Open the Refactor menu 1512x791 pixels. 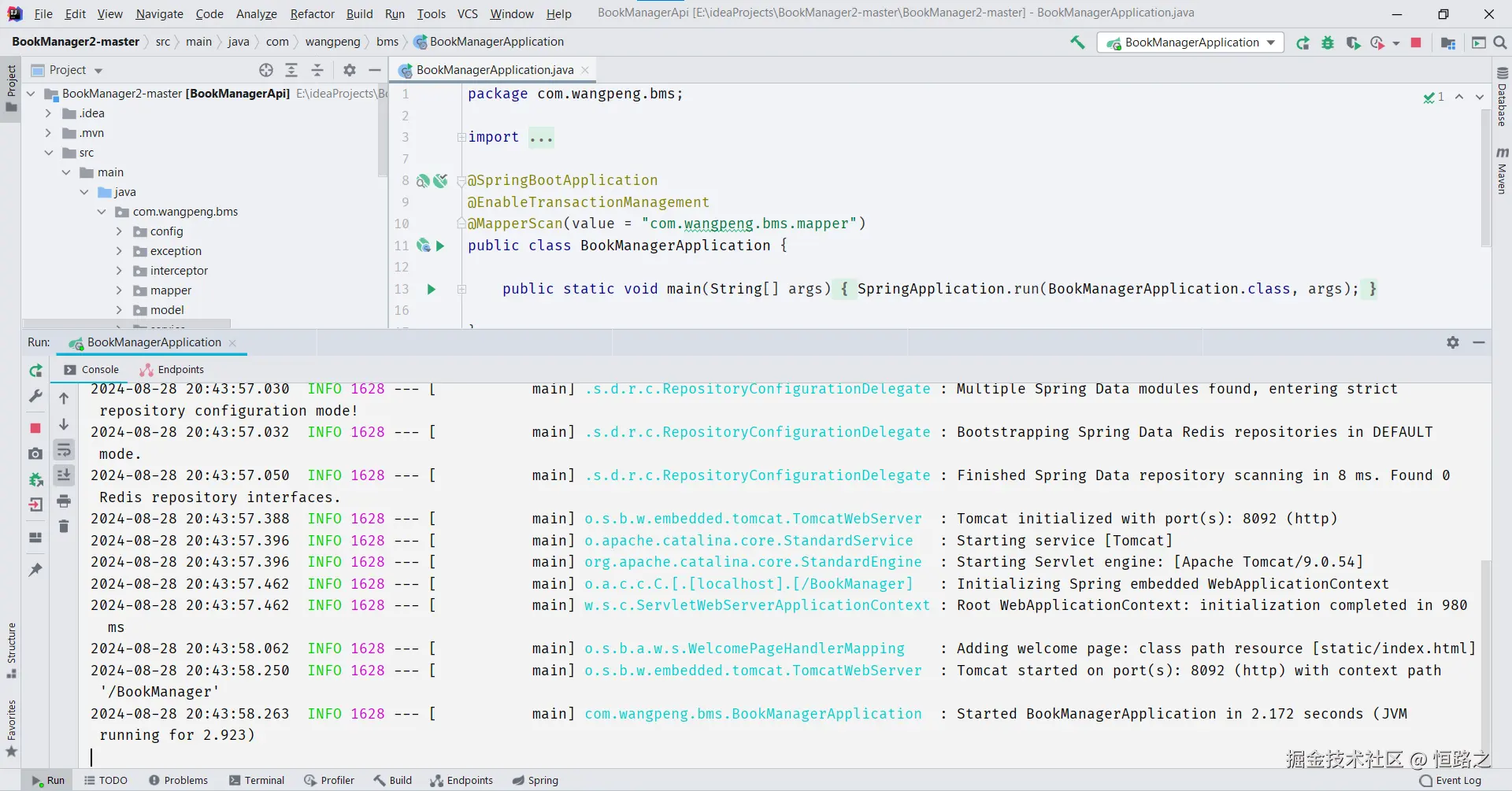pyautogui.click(x=312, y=13)
